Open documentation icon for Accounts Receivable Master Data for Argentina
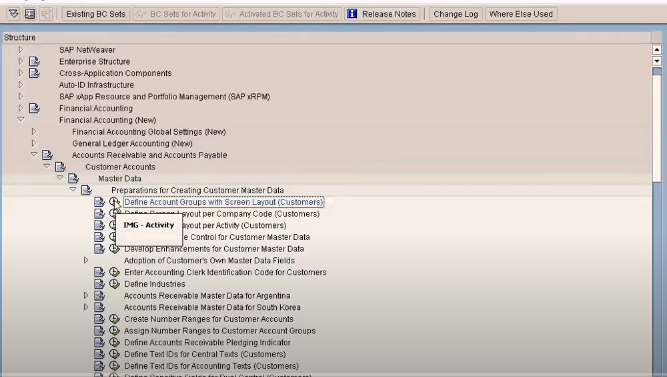Viewport: 667px width, 377px height. click(100, 295)
